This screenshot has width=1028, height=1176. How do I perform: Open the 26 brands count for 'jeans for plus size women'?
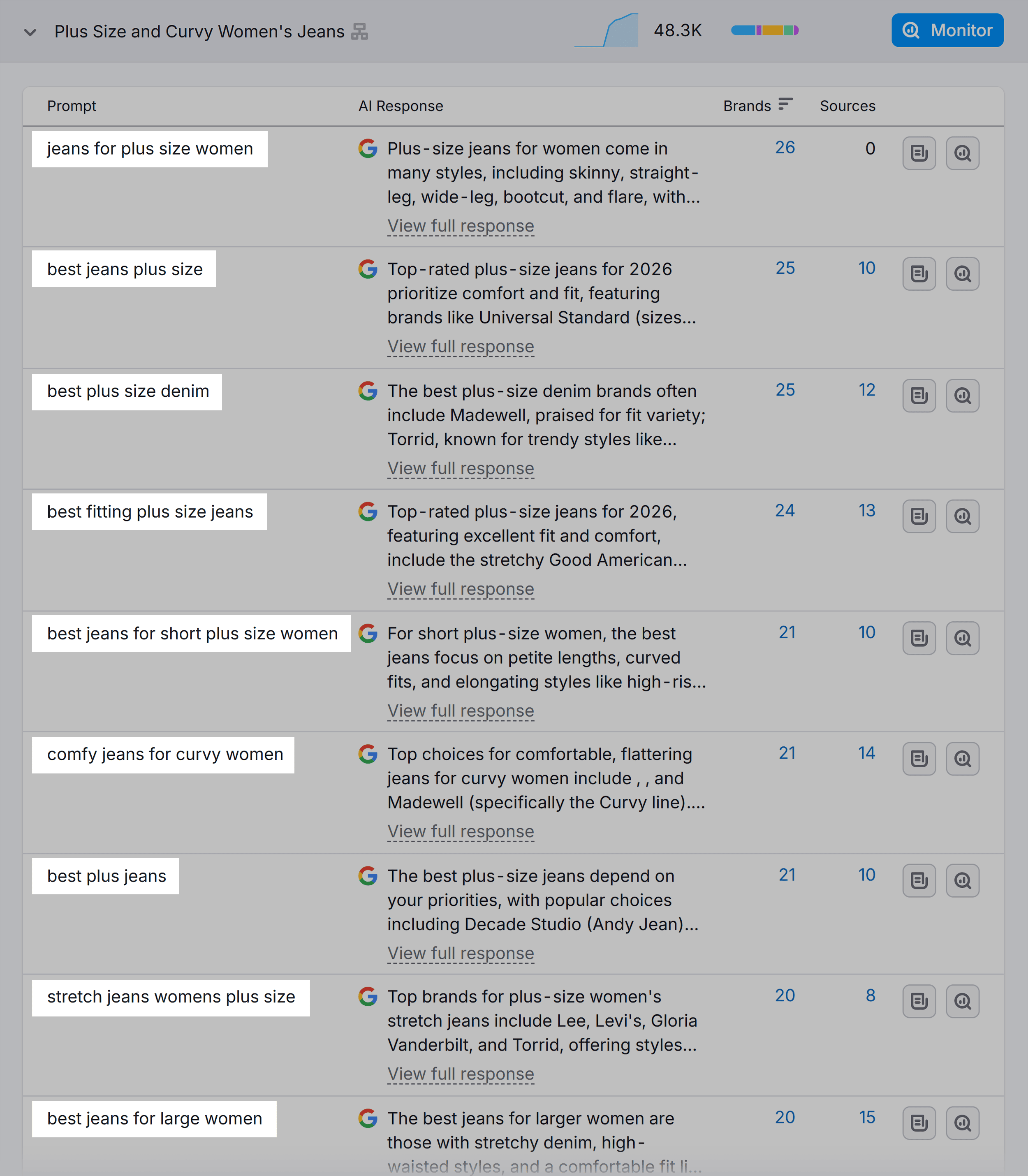[785, 148]
